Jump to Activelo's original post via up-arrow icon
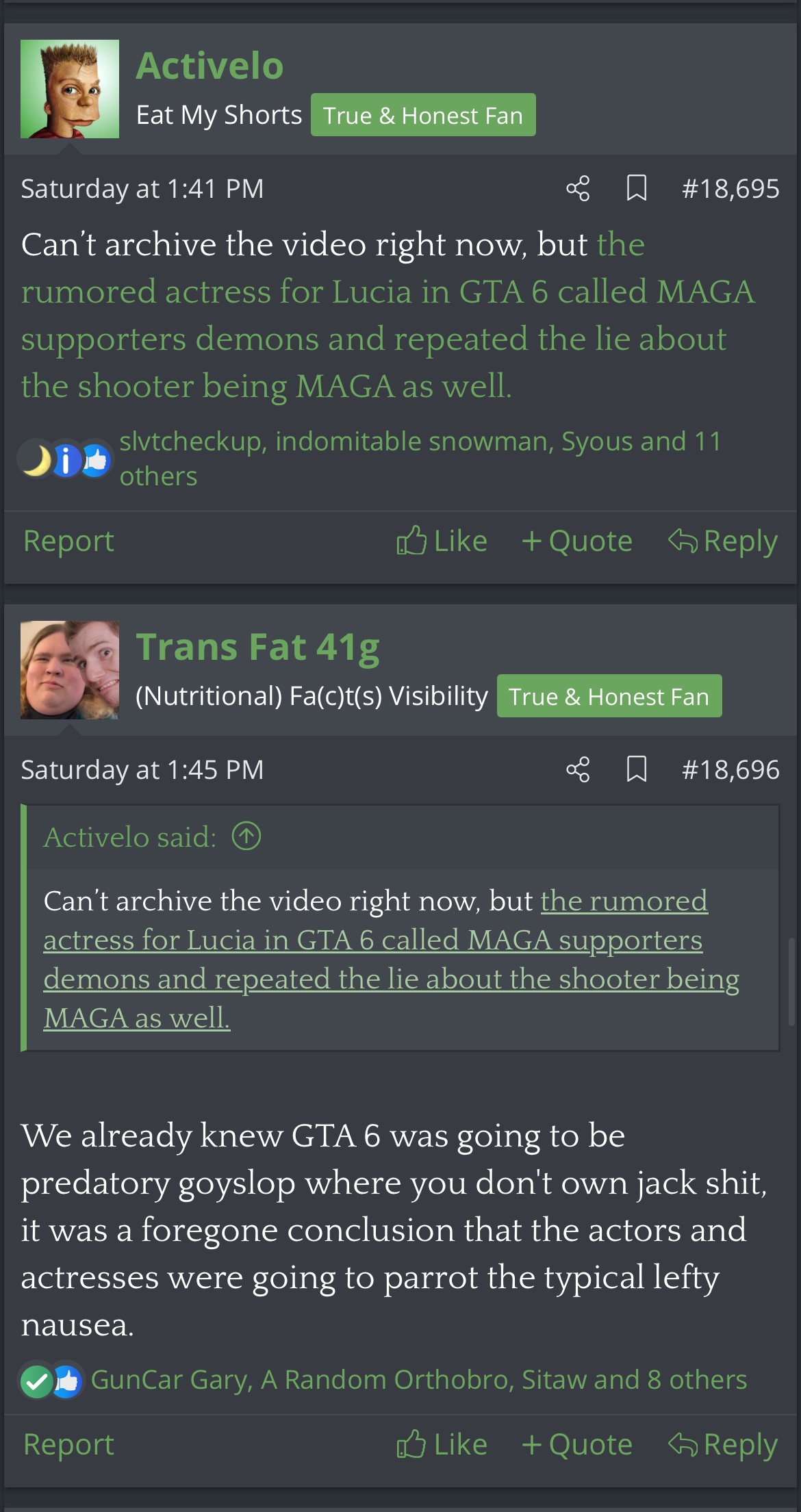This screenshot has width=801, height=1512. pos(246,836)
